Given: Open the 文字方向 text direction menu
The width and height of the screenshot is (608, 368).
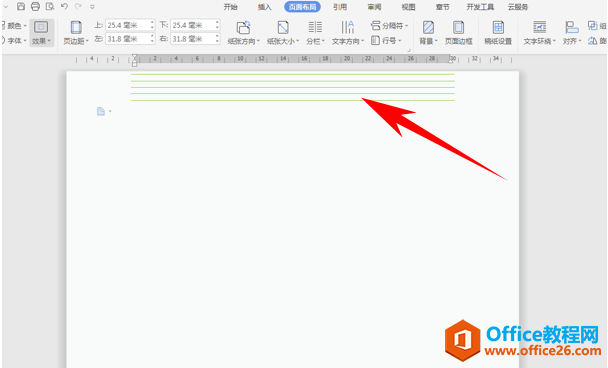Looking at the screenshot, I should (348, 33).
